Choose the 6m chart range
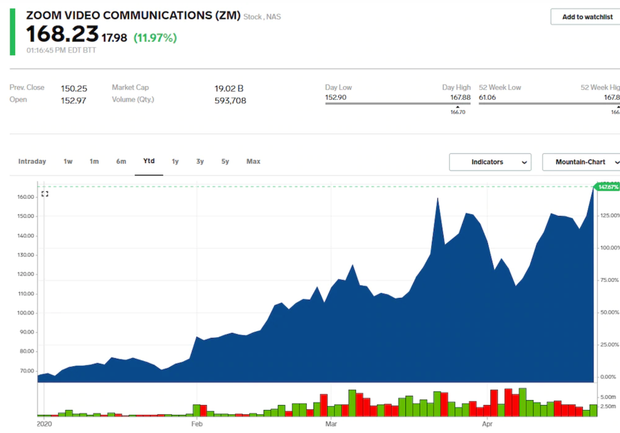This screenshot has width=620, height=433. (121, 161)
